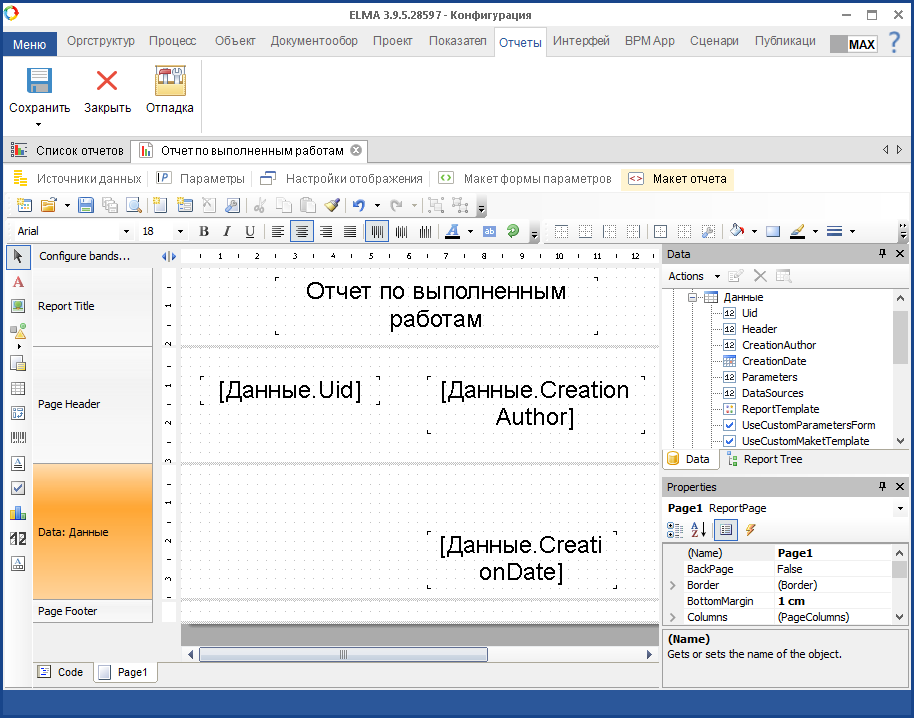Click the Сохранить floppy disk icon
The width and height of the screenshot is (914, 718).
[39, 82]
